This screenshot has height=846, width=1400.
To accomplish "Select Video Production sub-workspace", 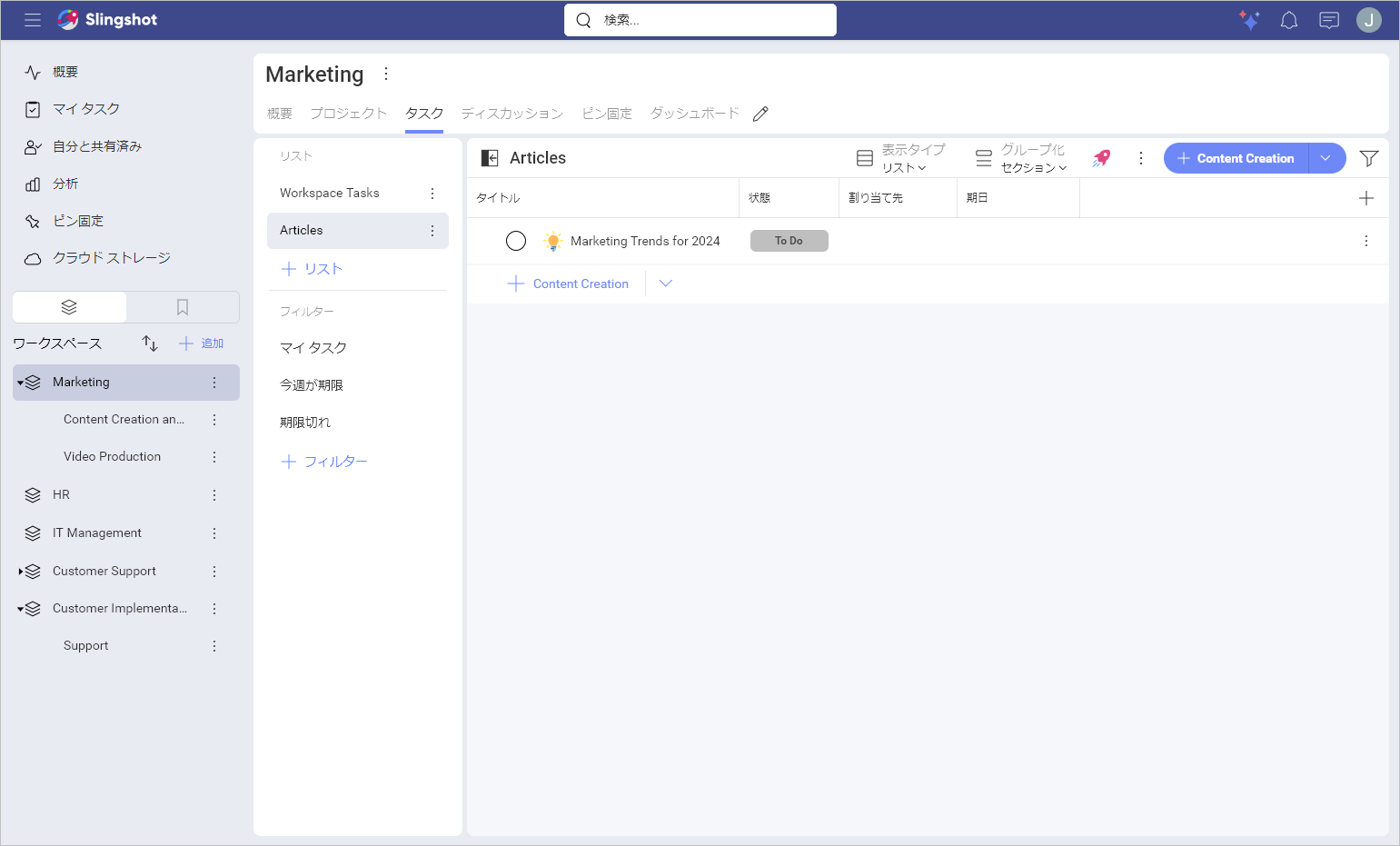I will tap(112, 456).
